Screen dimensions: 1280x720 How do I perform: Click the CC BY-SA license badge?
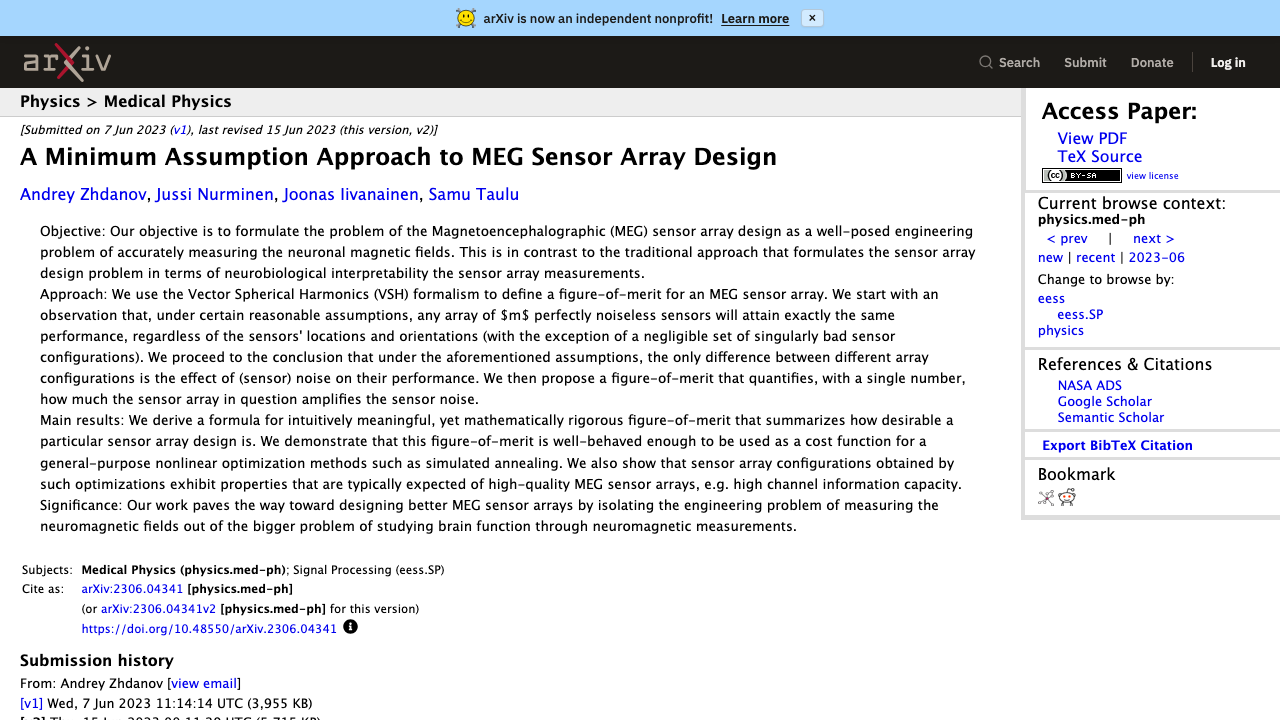point(1081,176)
